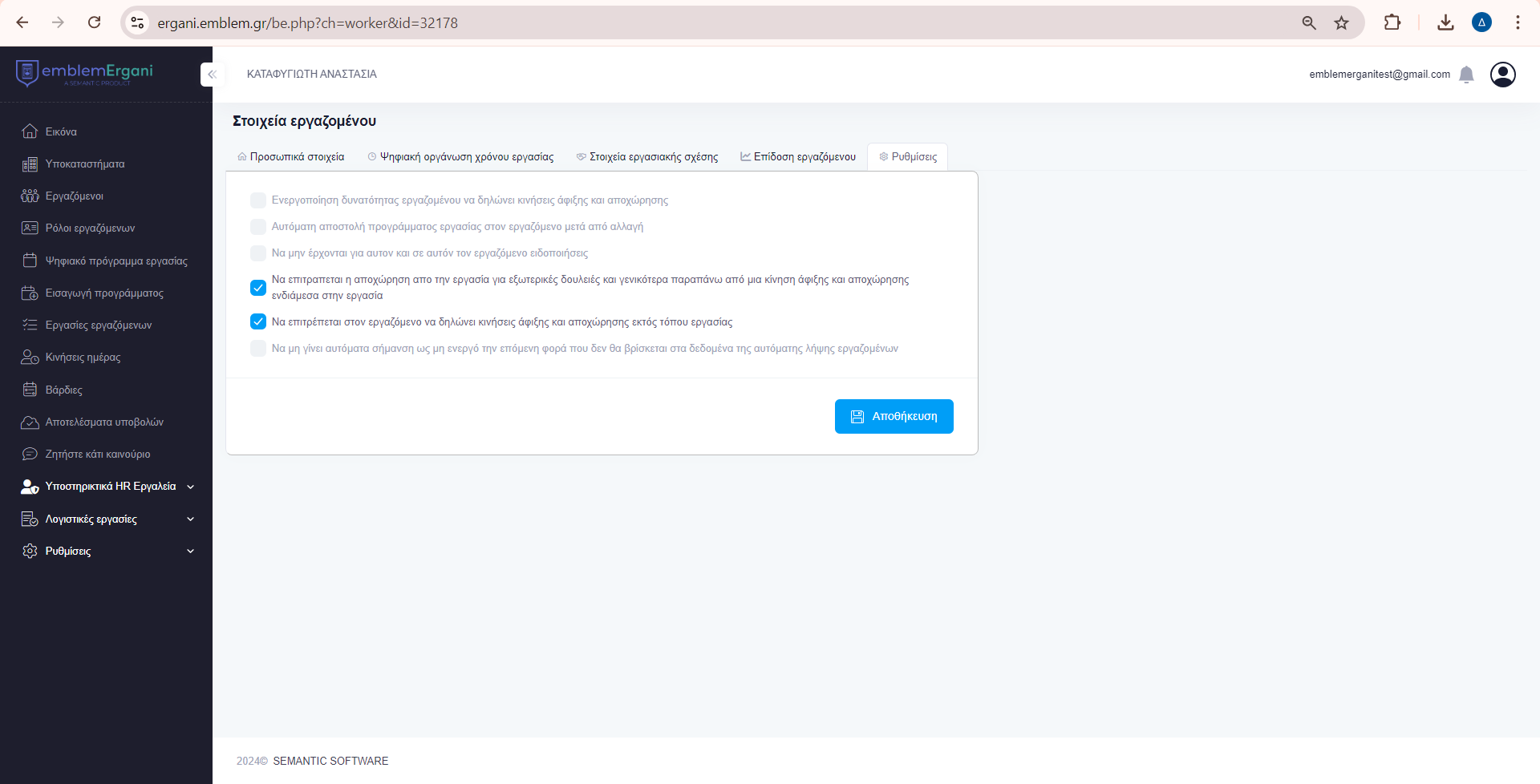Open Υποκαταστήματα building icon in sidebar
Image resolution: width=1540 pixels, height=784 pixels.
pyautogui.click(x=30, y=164)
